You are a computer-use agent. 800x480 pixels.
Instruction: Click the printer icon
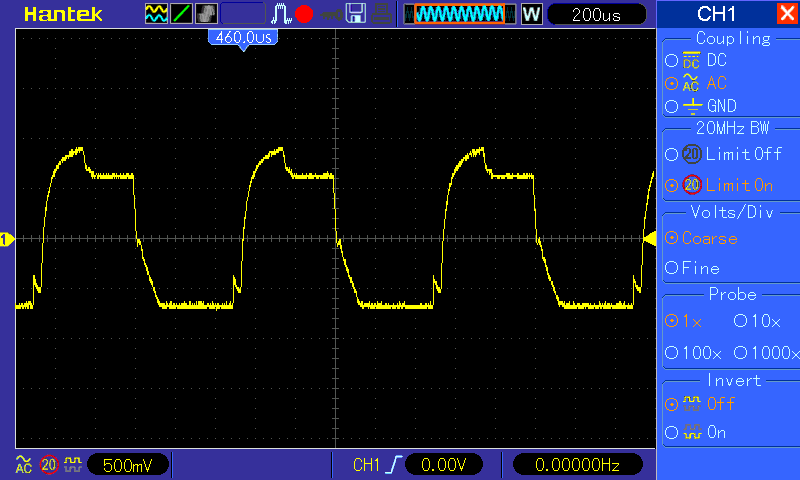[381, 14]
